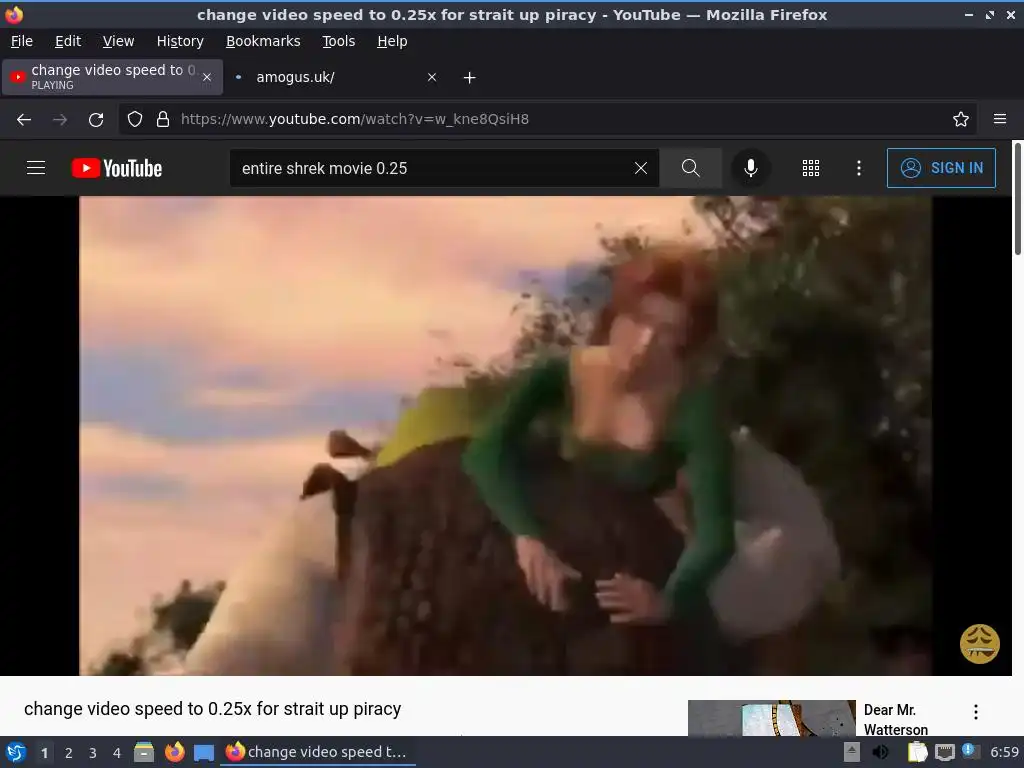Go back to the previous page

[24, 119]
